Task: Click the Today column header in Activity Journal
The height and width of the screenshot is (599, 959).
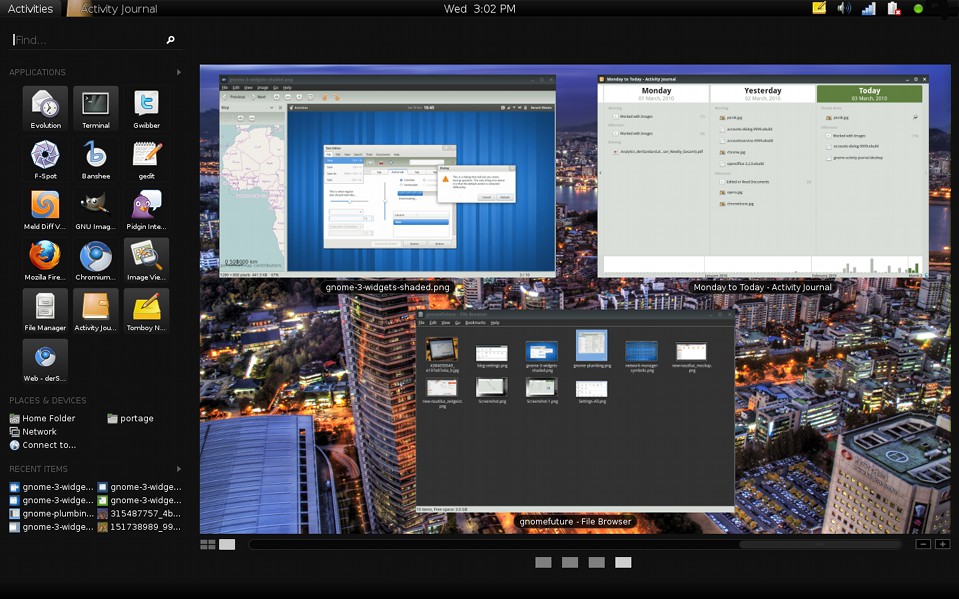Action: coord(869,93)
